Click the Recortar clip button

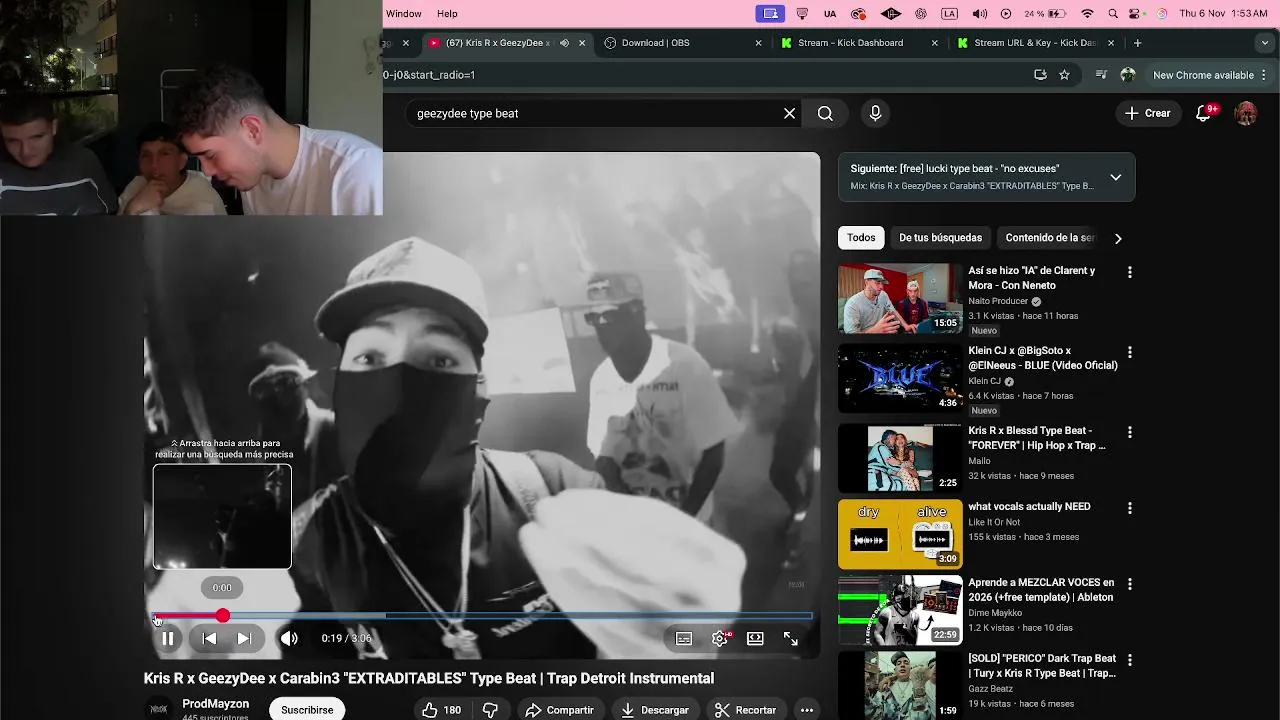point(745,710)
